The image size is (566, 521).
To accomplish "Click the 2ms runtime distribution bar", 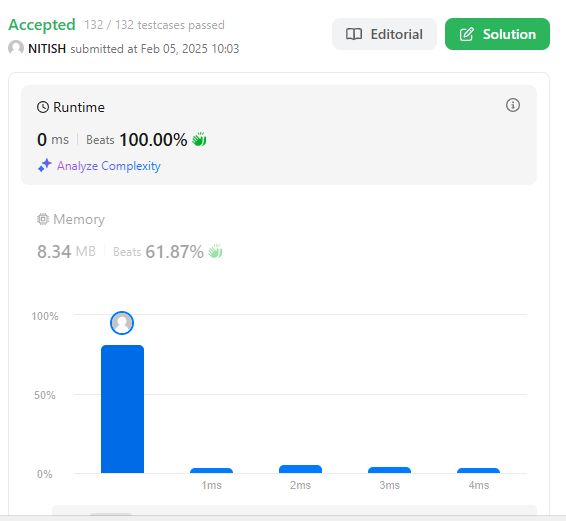I will coord(300,469).
